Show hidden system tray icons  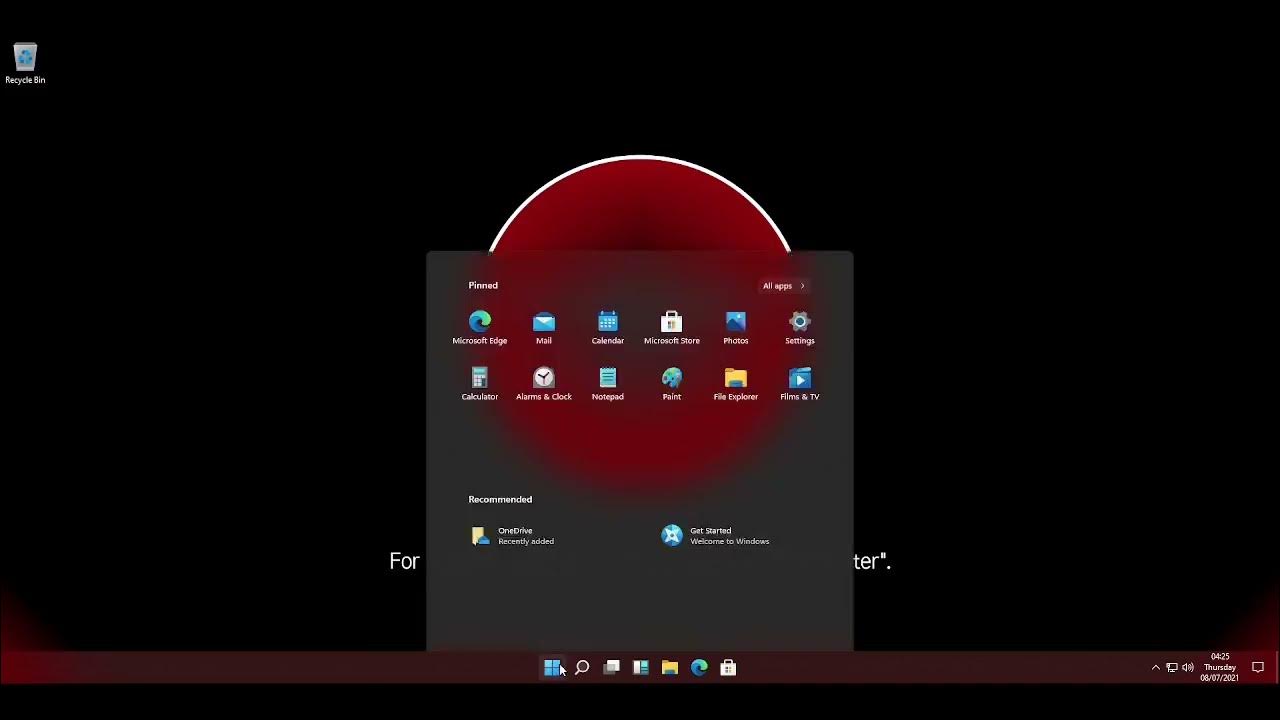pos(1156,668)
